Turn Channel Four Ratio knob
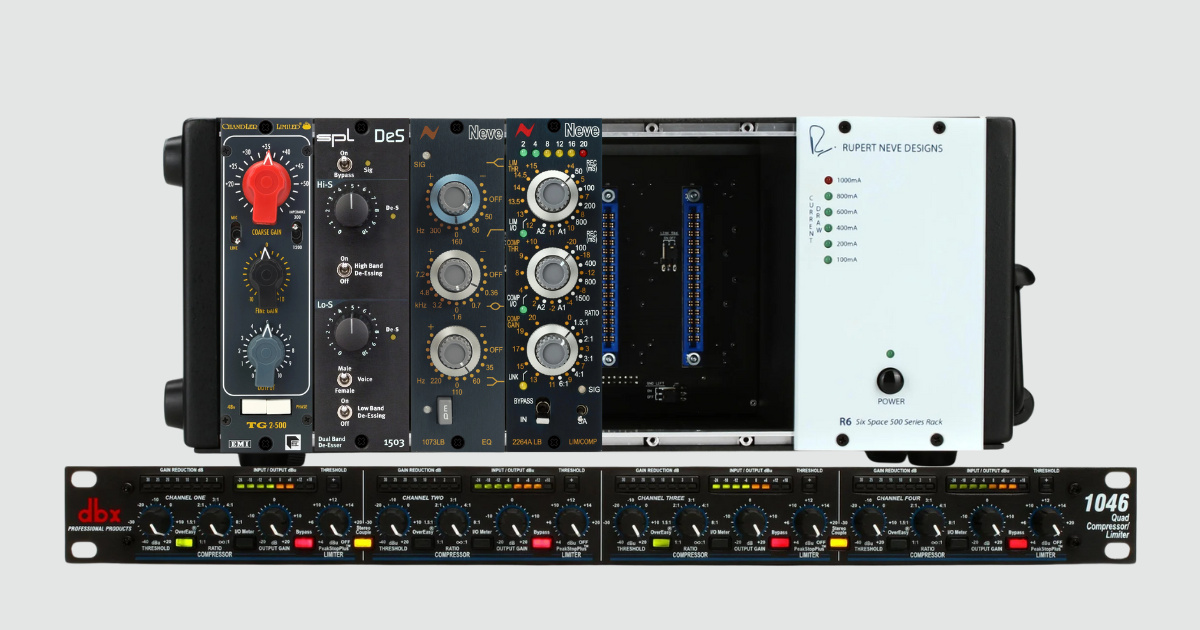The height and width of the screenshot is (630, 1200). [x=929, y=523]
